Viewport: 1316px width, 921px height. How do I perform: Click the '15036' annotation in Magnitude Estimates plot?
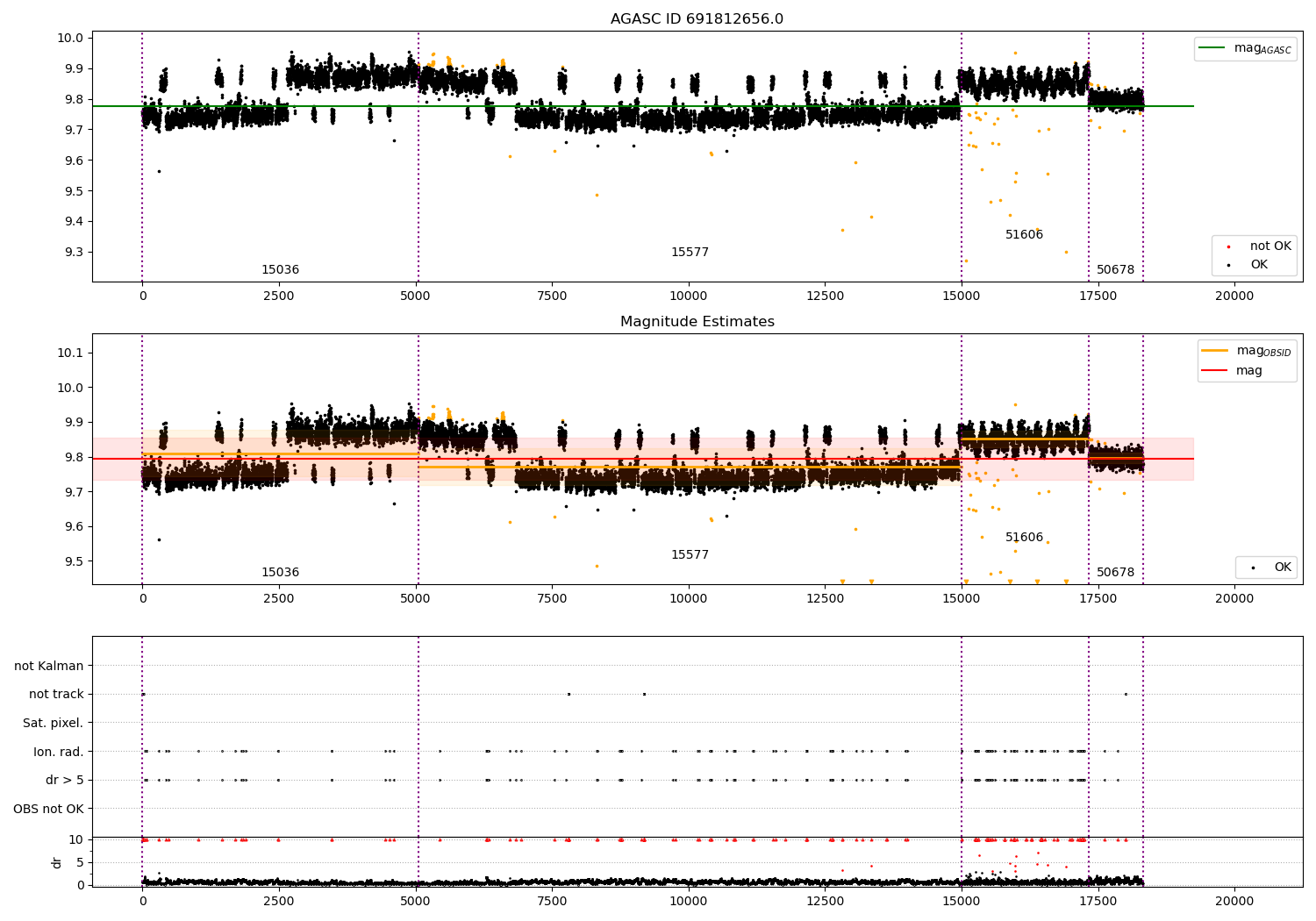click(x=280, y=573)
